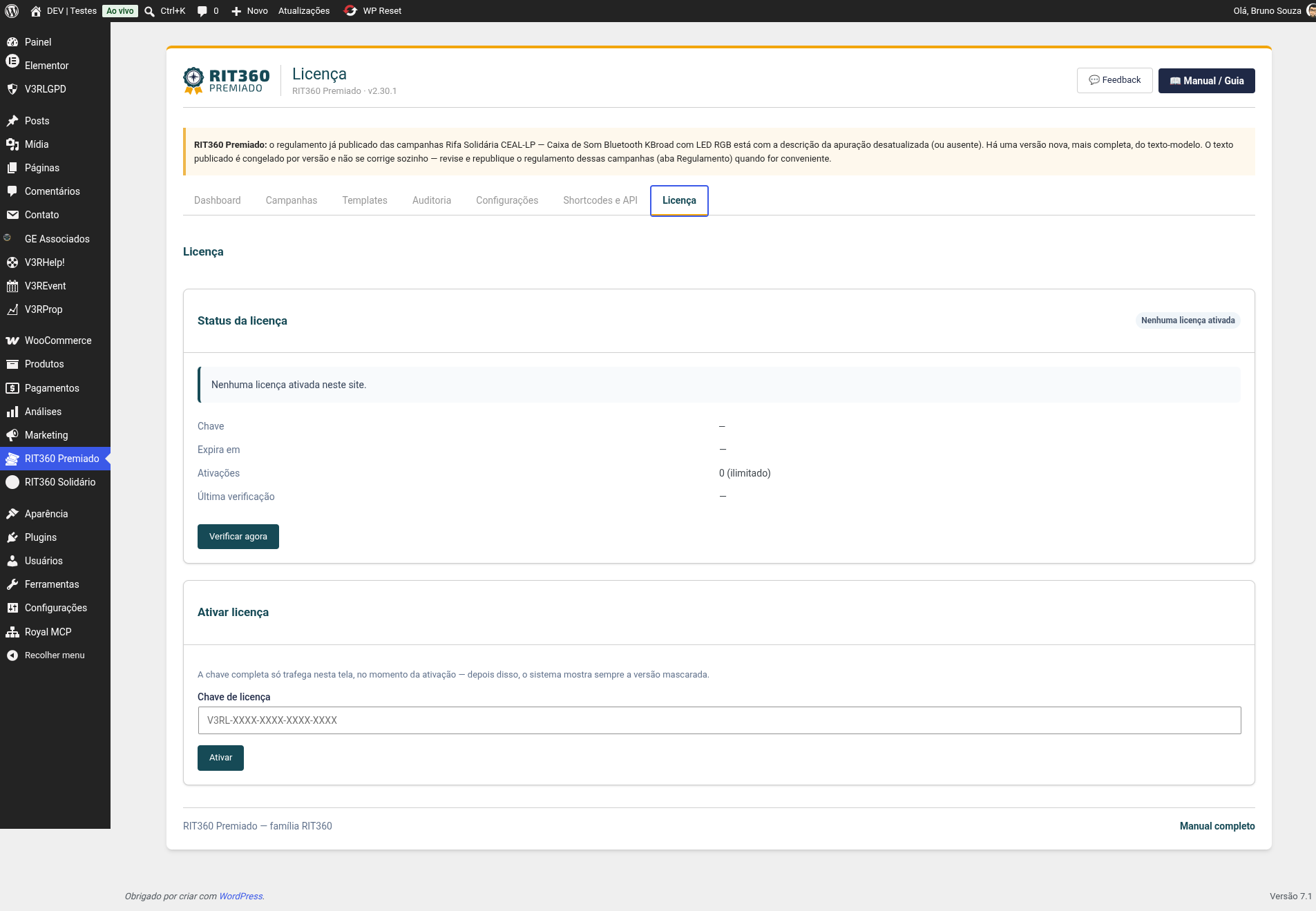This screenshot has width=1316, height=911.
Task: Open the Manual / Guia button
Action: tap(1206, 81)
